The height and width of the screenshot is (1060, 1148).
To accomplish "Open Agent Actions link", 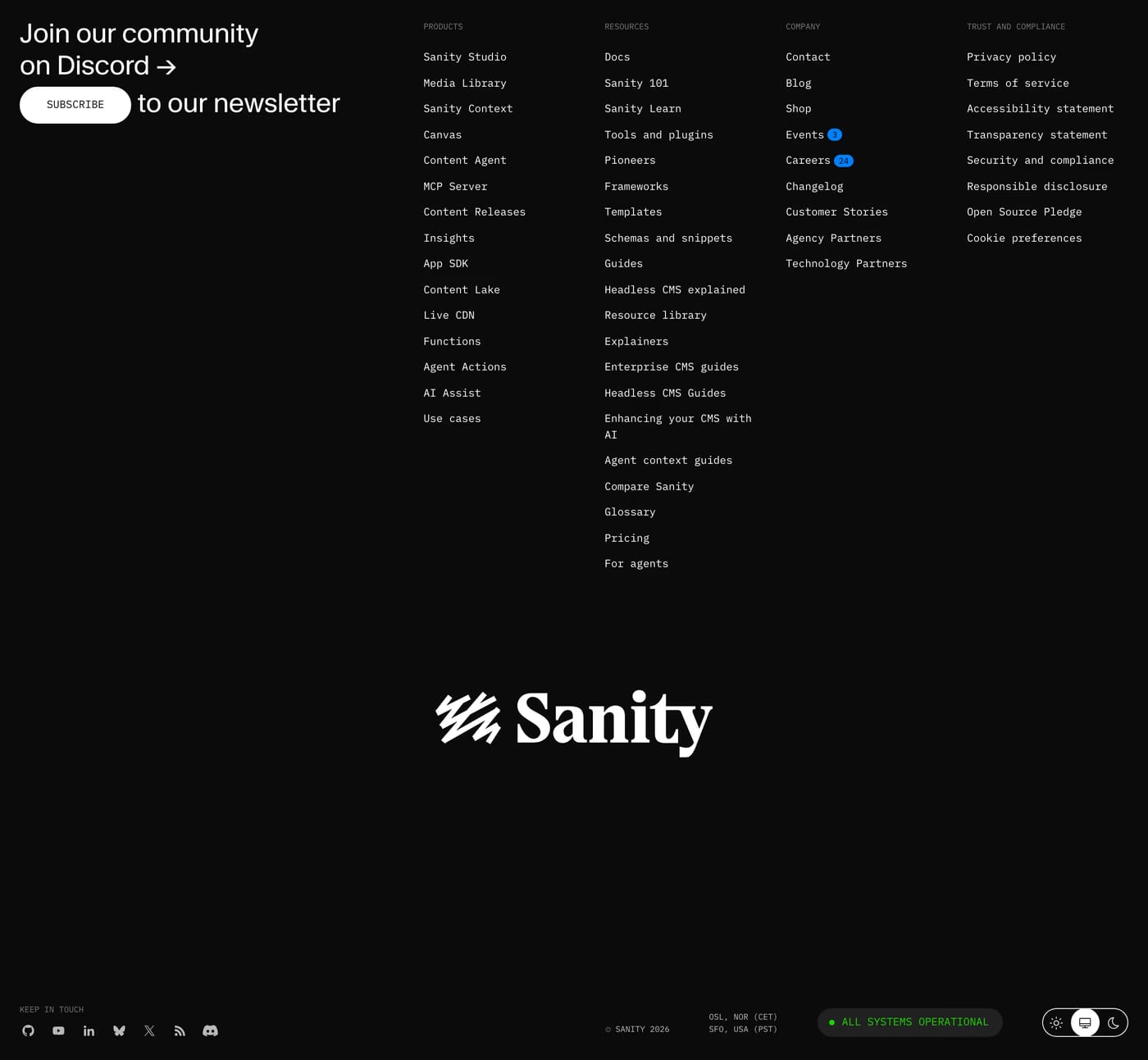I will (465, 366).
